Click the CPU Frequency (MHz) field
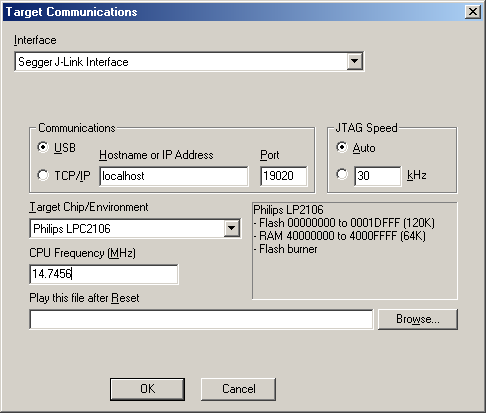 coord(104,274)
